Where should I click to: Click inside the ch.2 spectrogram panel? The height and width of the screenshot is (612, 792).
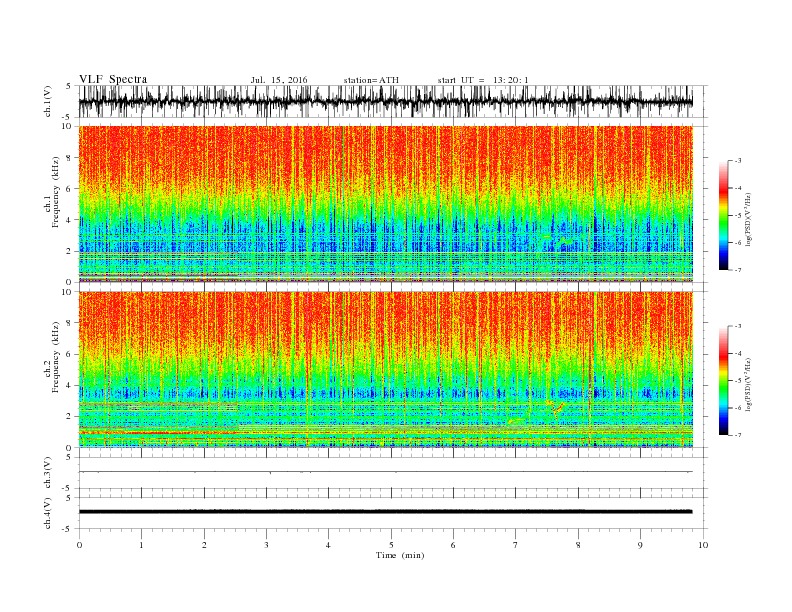pyautogui.click(x=385, y=369)
